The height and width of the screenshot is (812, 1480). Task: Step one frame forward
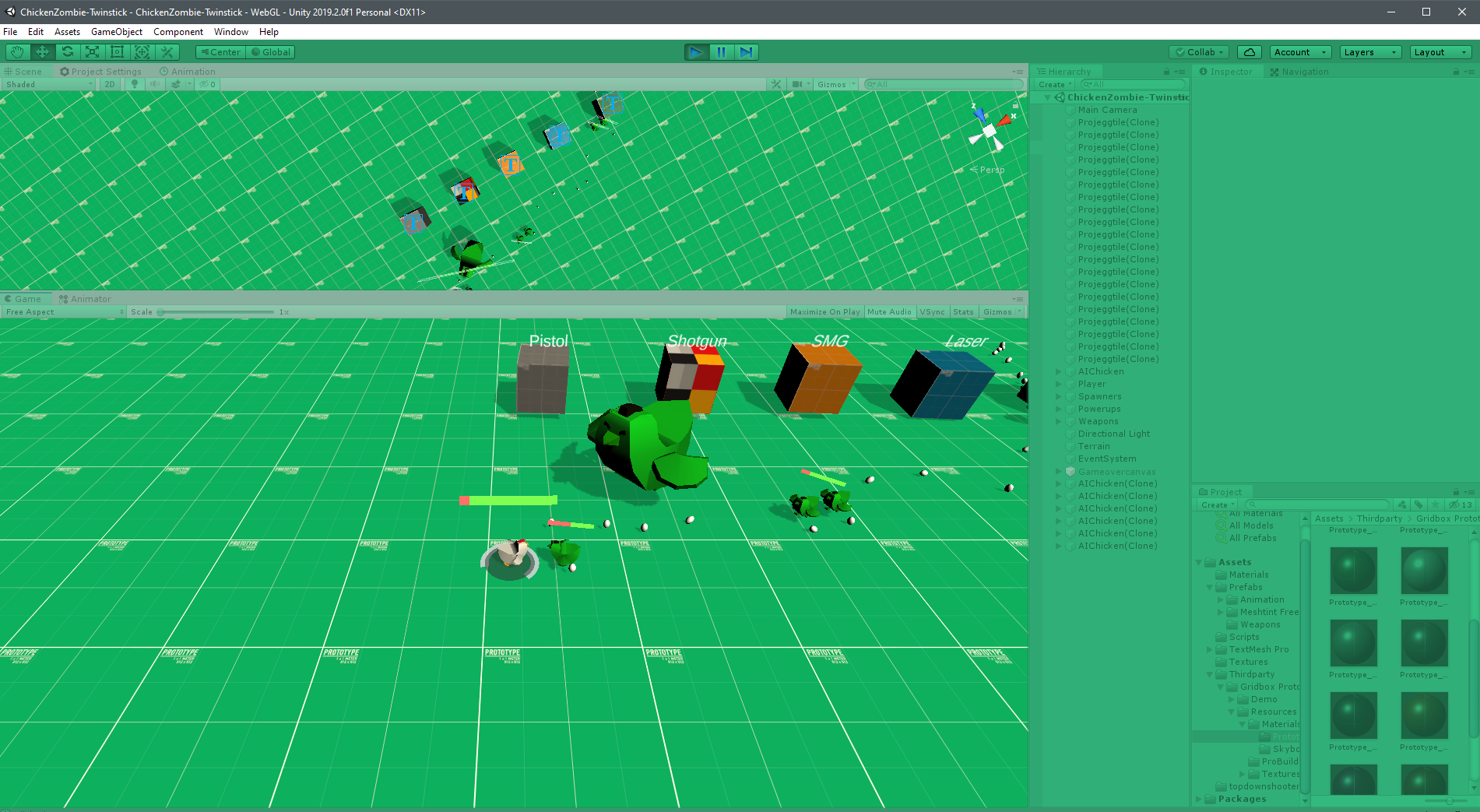(746, 52)
